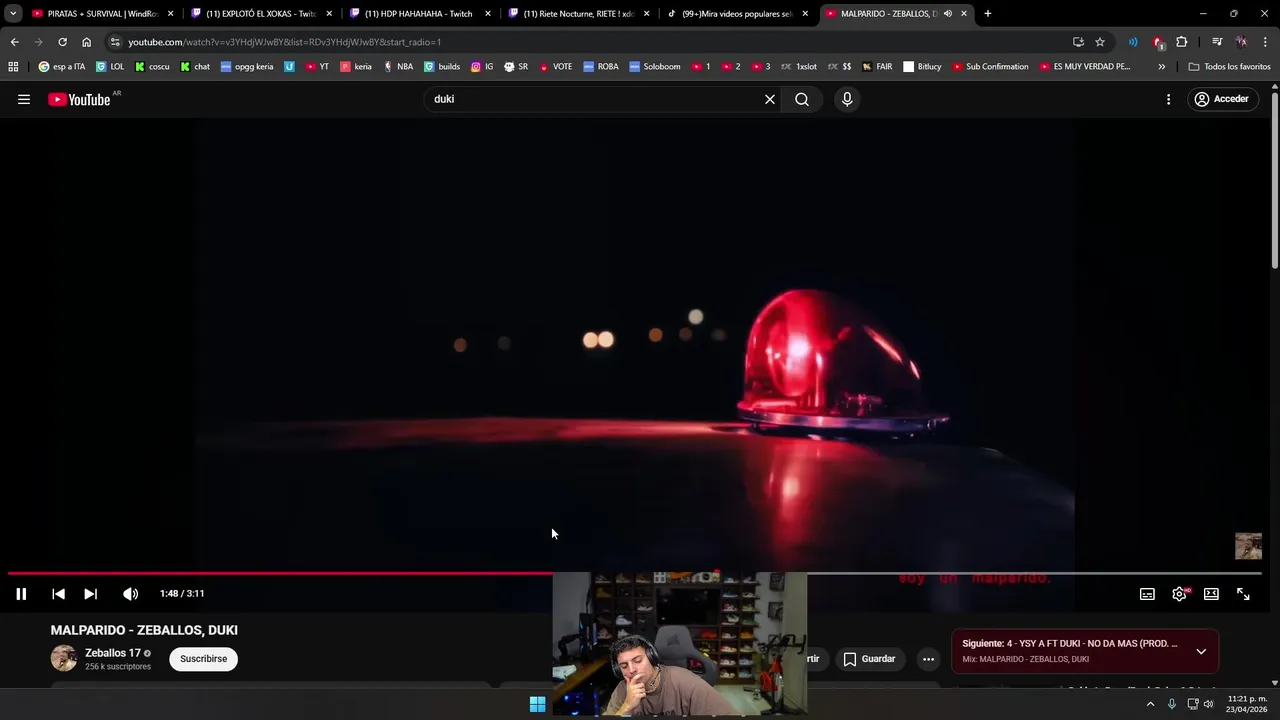Click the Acceder sign-in button
The height and width of the screenshot is (720, 1280).
point(1221,99)
